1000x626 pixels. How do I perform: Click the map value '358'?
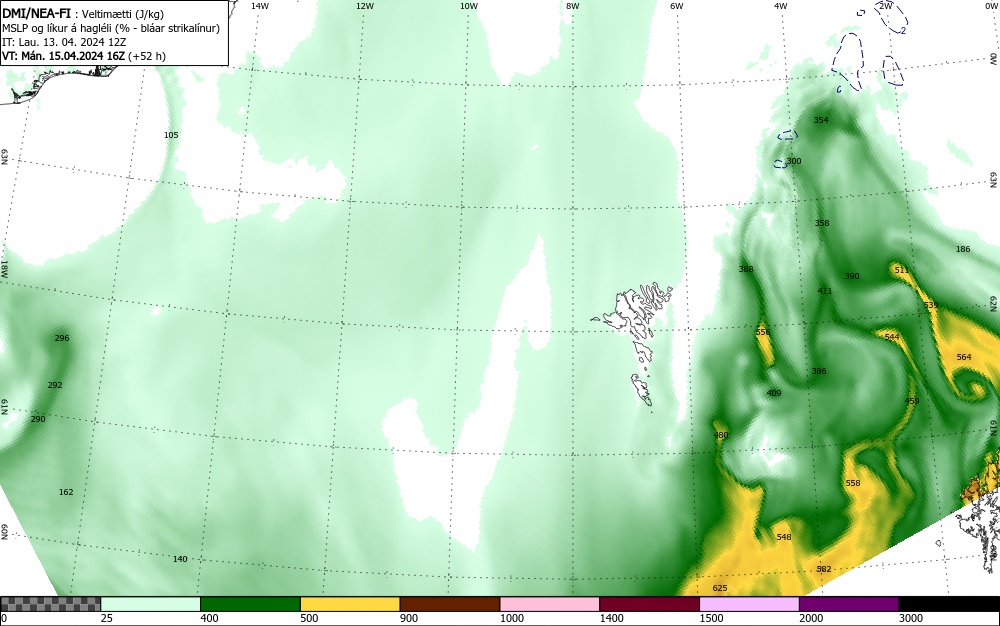[x=822, y=223]
